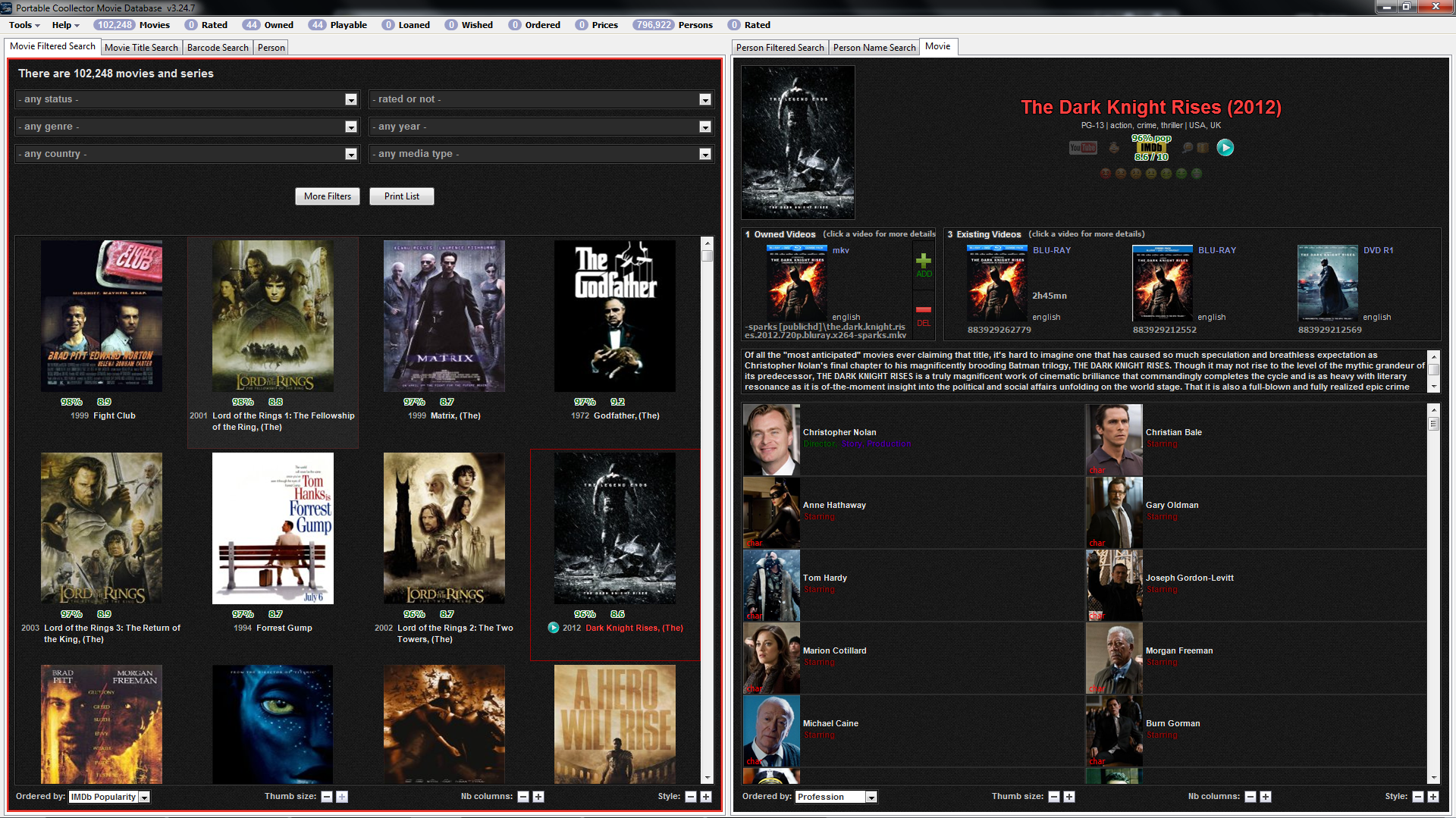Screen dimensions: 1456x818
Task: Show the 44 Owned movies counter
Action: coord(268,25)
